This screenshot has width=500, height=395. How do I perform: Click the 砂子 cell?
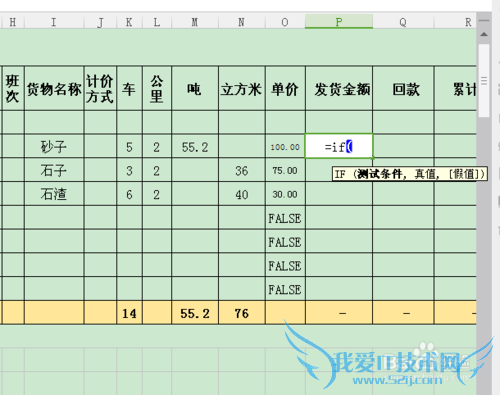(54, 146)
